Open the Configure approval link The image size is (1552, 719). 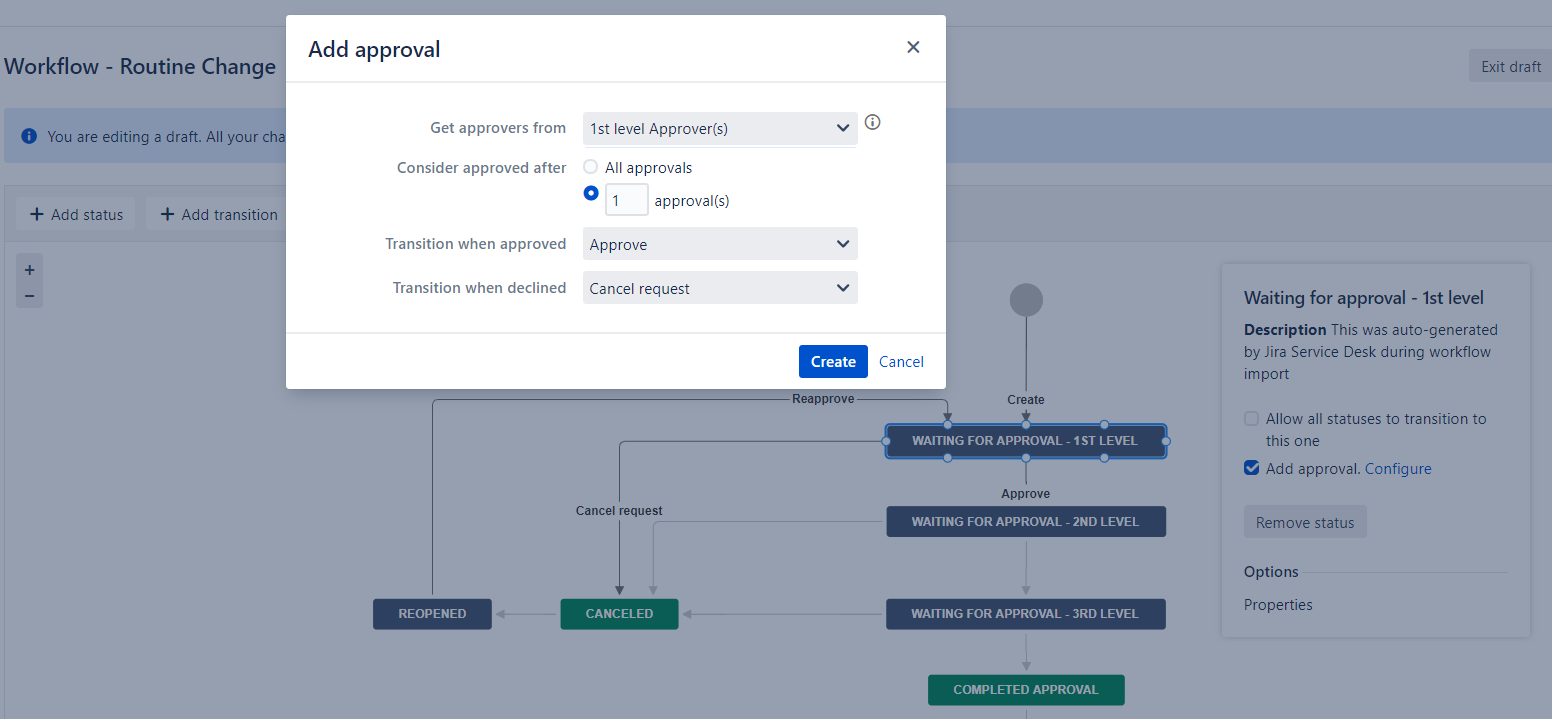coord(1398,469)
